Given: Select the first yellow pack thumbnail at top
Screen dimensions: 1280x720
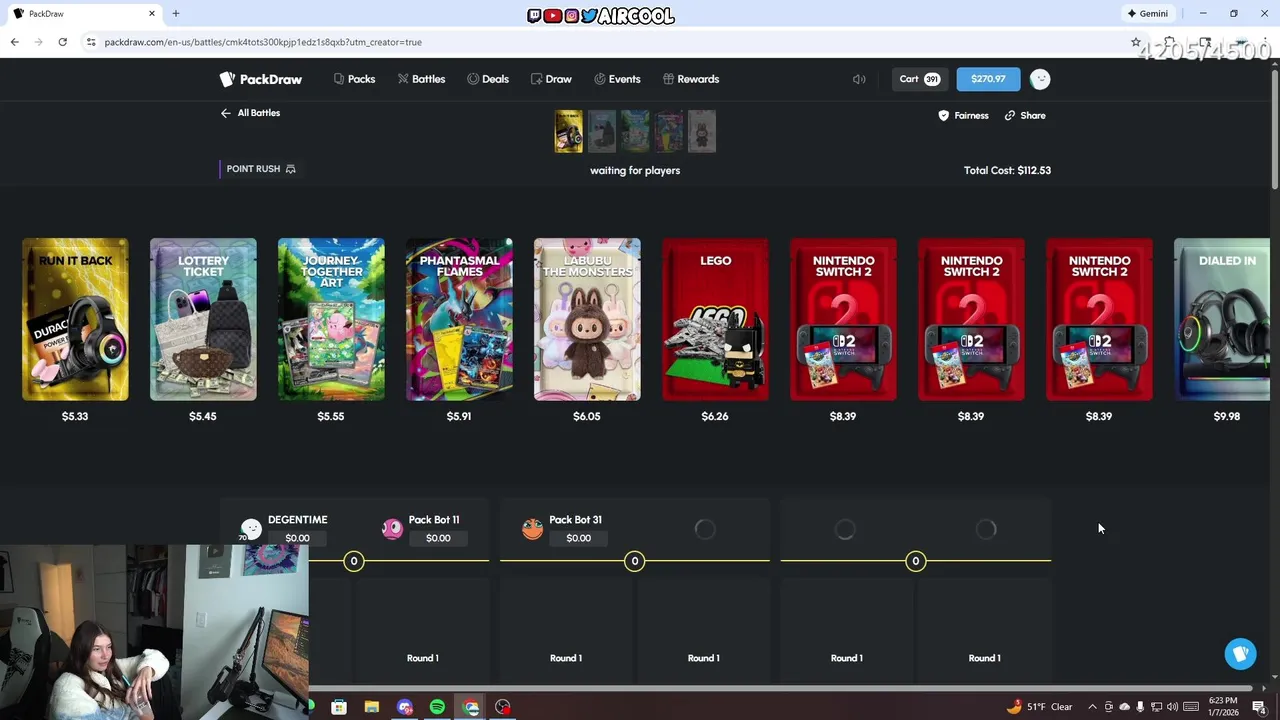Looking at the screenshot, I should coord(569,131).
